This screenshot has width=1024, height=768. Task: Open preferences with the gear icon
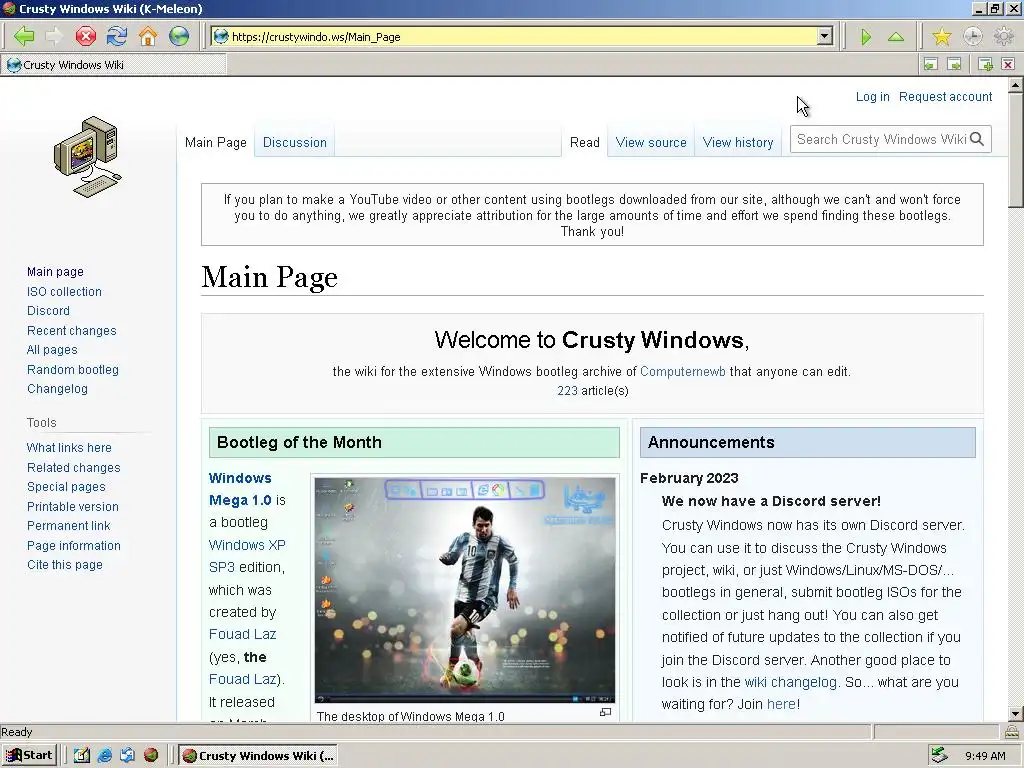coord(1003,37)
